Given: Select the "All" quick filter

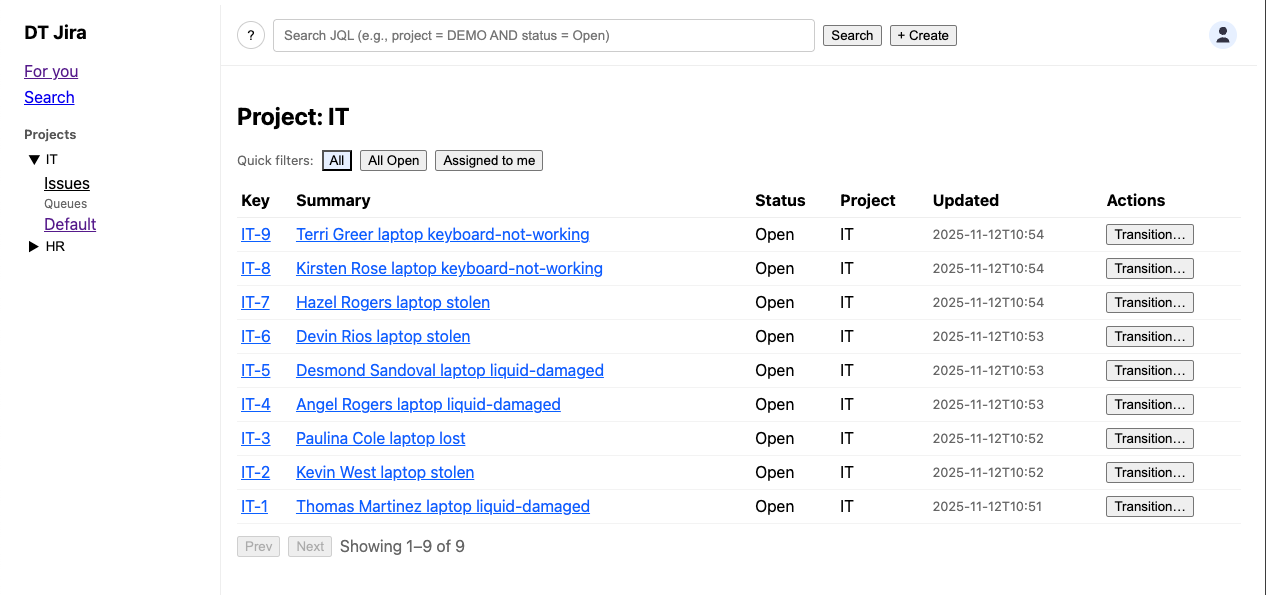Looking at the screenshot, I should (x=336, y=160).
